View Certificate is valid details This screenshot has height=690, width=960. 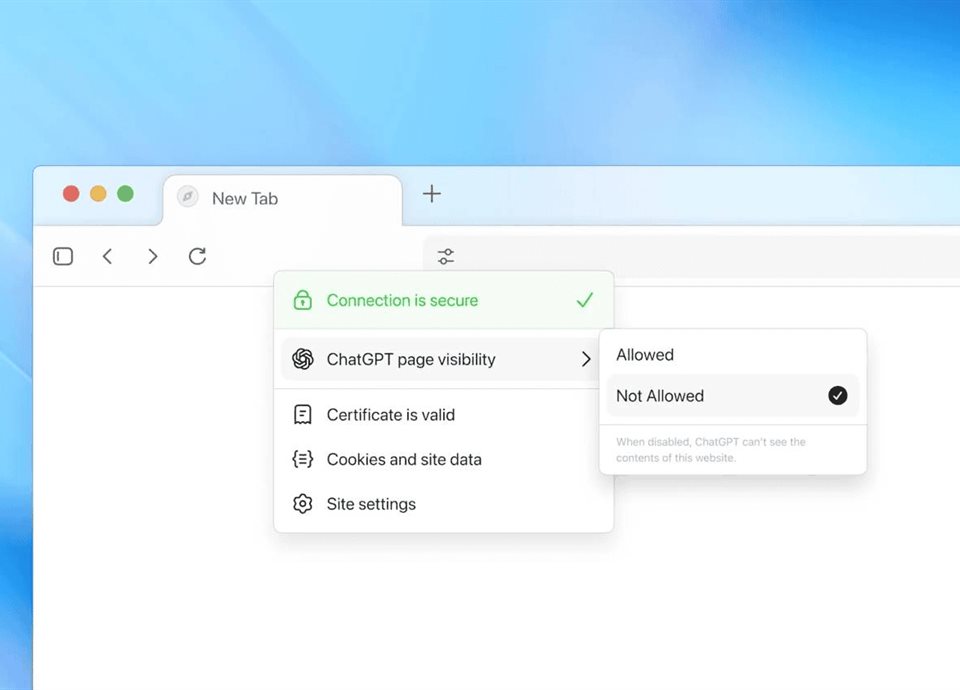pyautogui.click(x=391, y=415)
